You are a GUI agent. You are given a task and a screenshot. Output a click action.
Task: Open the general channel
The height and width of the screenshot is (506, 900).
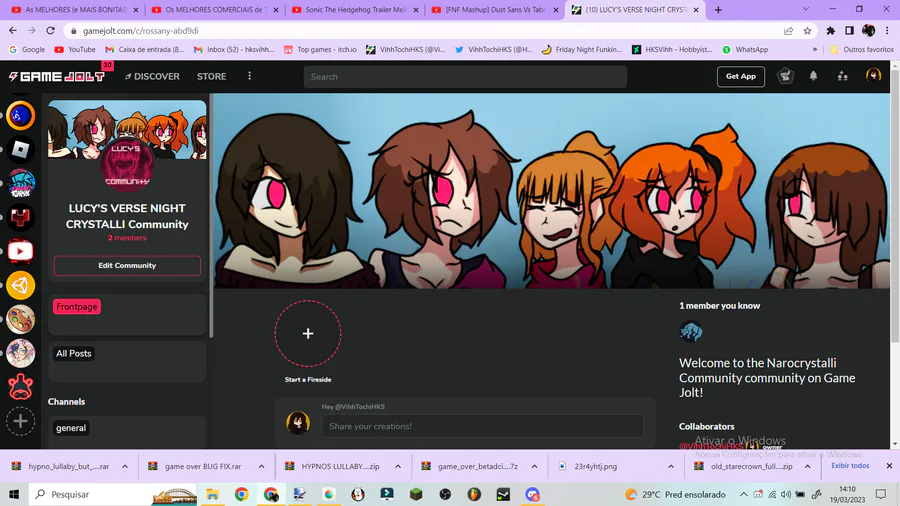click(x=71, y=428)
